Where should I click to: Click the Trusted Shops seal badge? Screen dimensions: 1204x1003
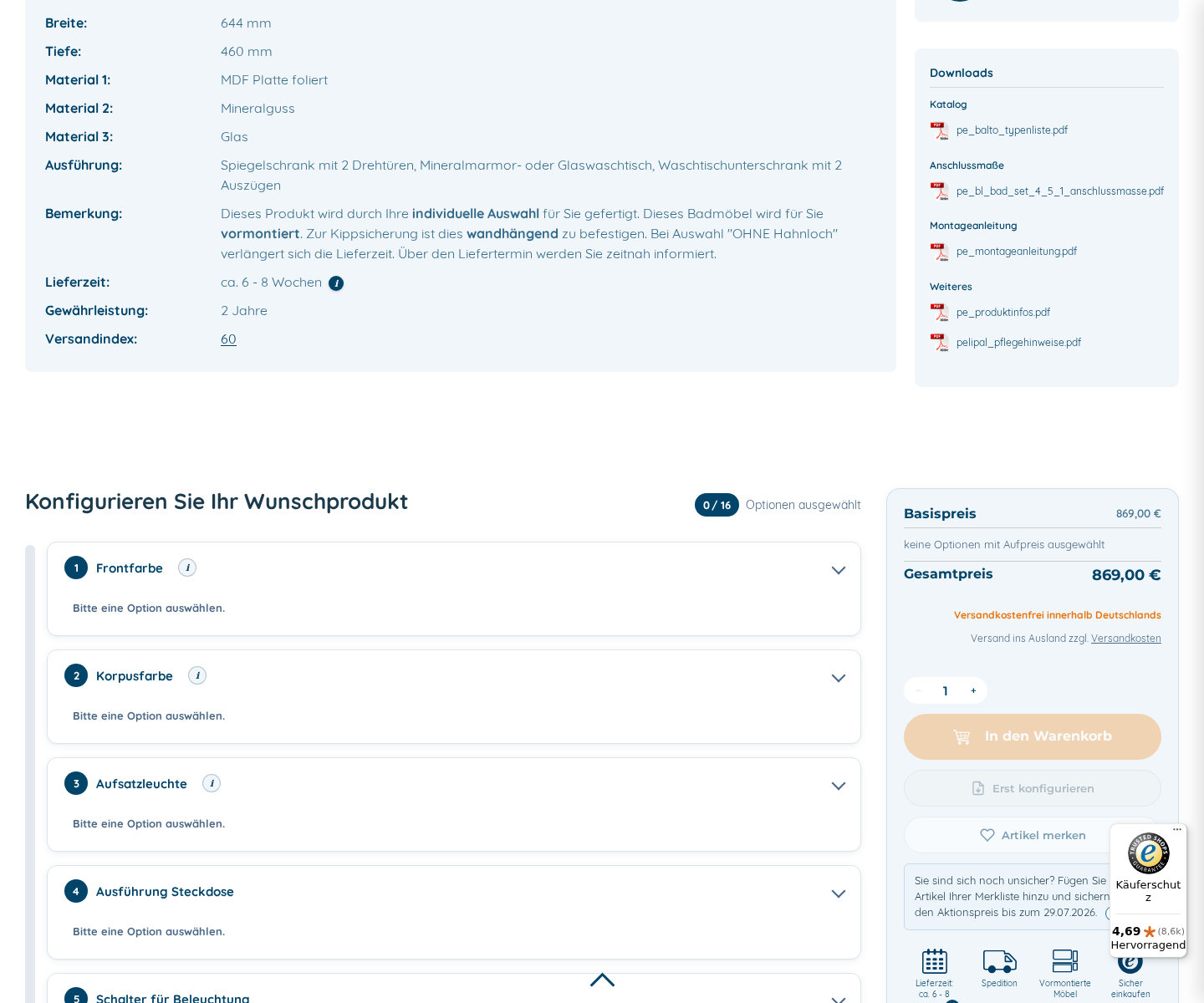pyautogui.click(x=1148, y=853)
